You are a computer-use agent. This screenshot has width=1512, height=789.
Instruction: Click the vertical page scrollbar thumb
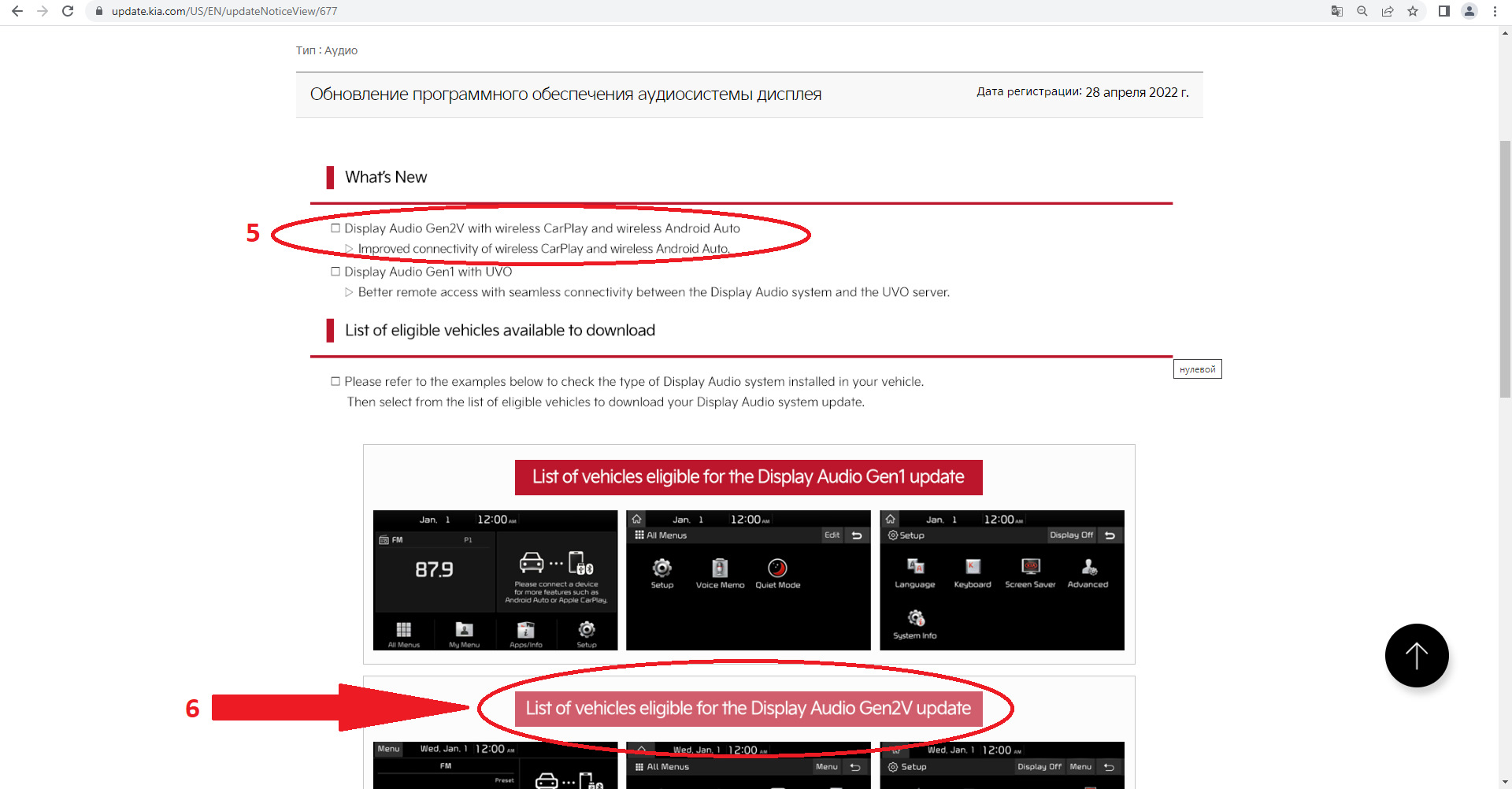coord(1506,269)
